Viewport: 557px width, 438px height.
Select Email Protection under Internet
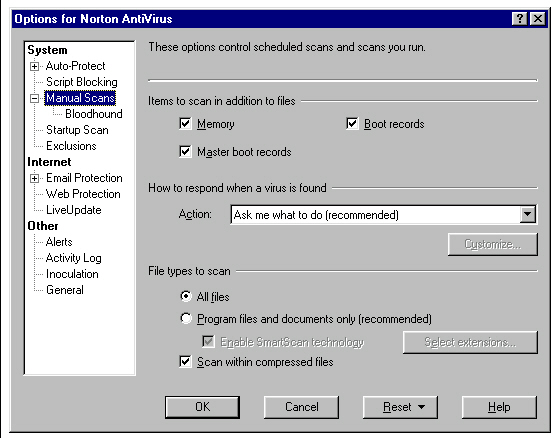84,178
